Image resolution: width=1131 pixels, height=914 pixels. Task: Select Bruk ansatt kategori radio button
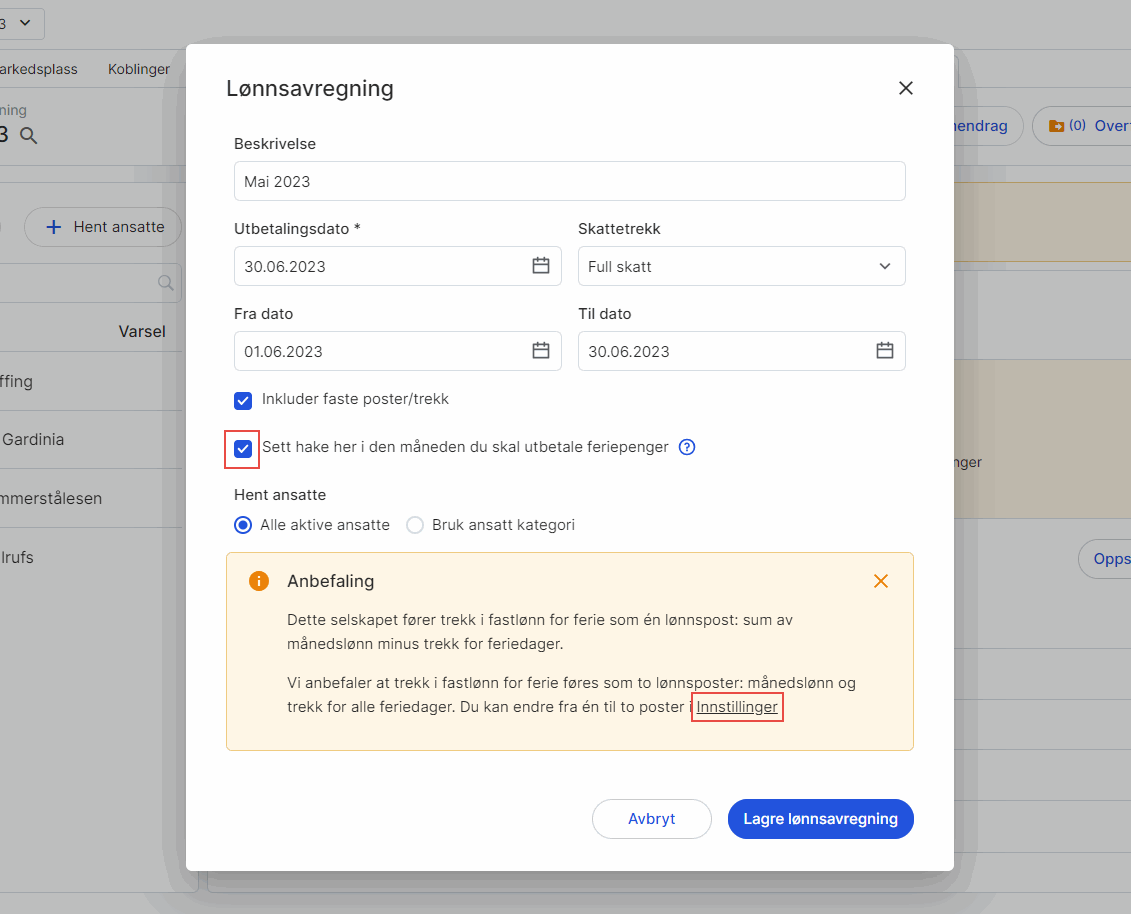tap(415, 525)
